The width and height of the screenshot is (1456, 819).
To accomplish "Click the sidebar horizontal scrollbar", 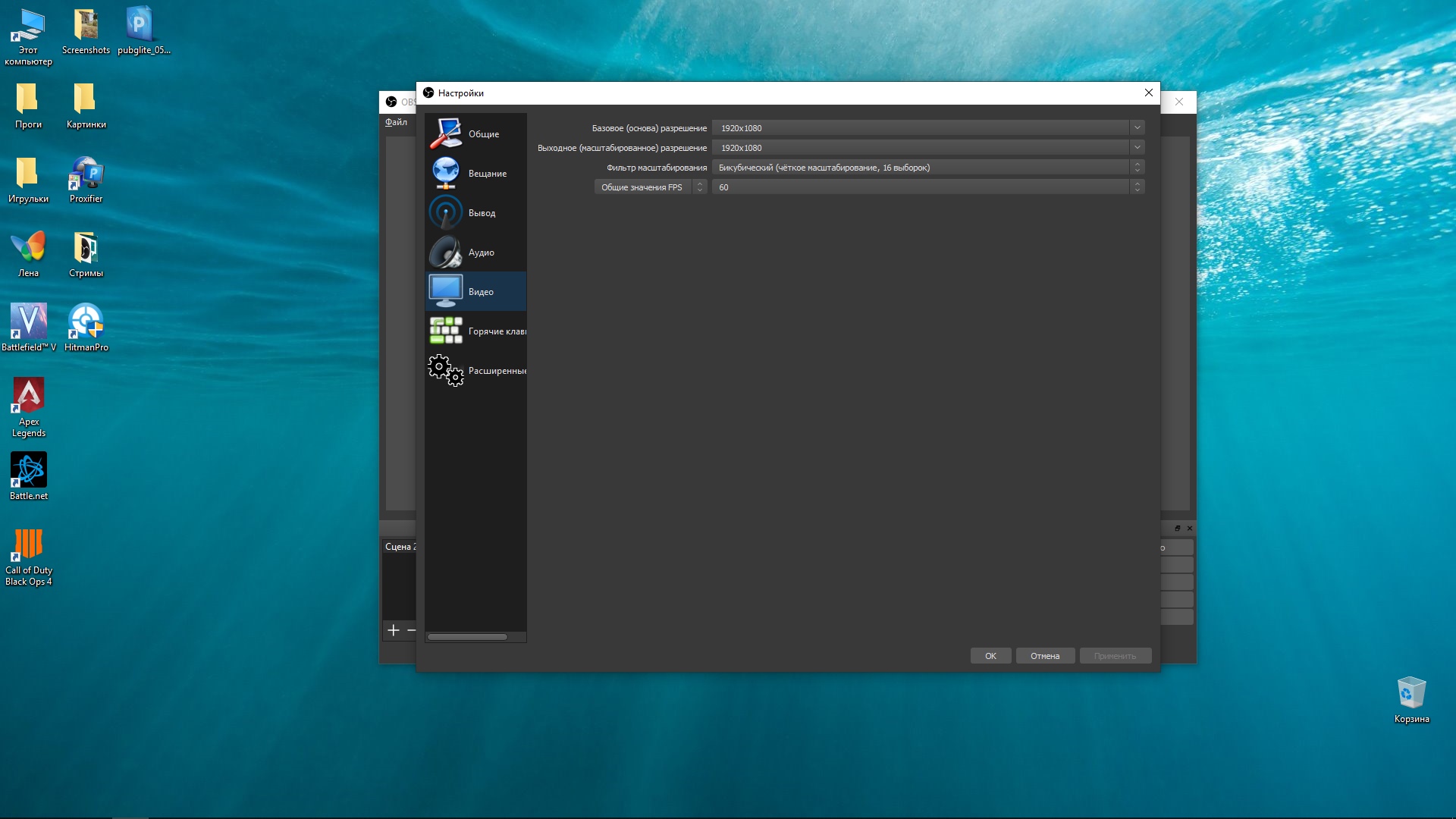I will (467, 637).
